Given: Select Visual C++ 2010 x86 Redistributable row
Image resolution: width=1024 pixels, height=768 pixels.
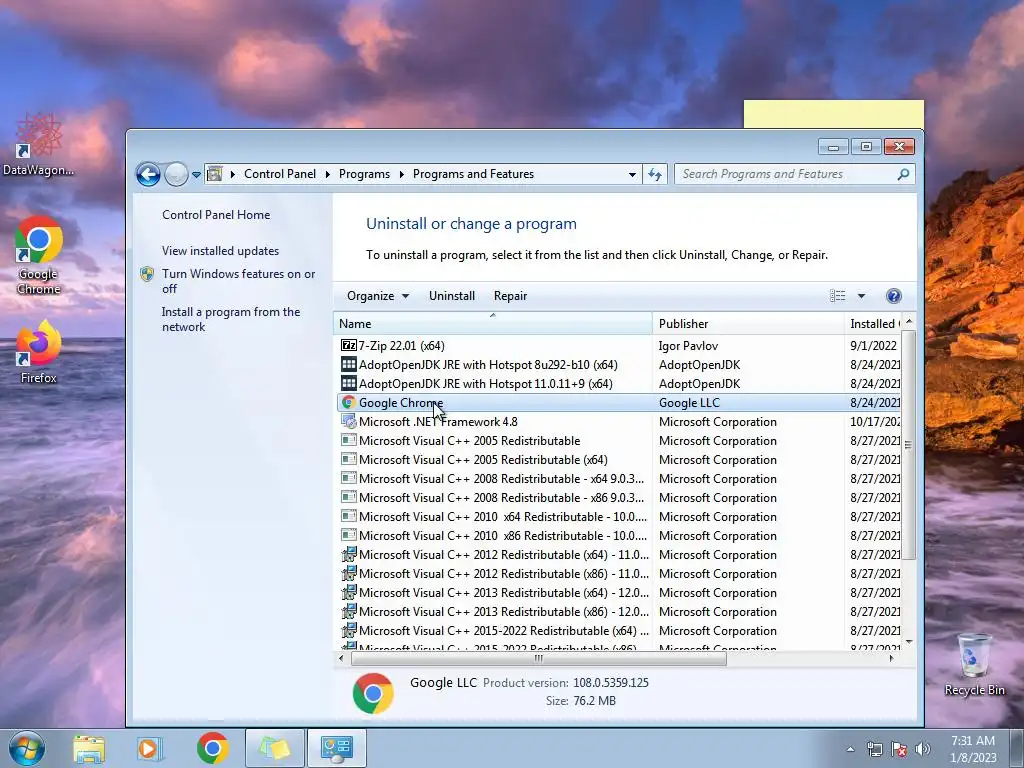Looking at the screenshot, I should click(619, 536).
